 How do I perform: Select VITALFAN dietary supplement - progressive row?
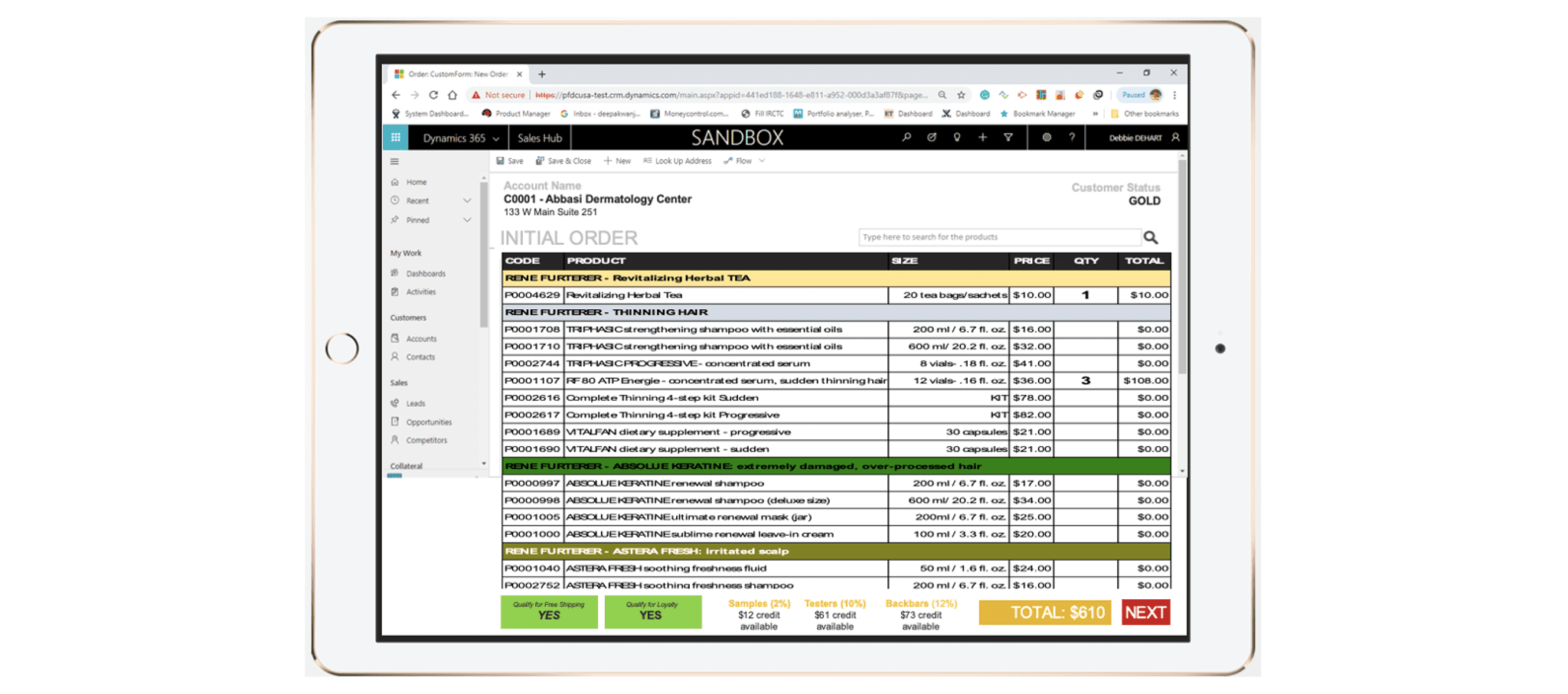click(836, 432)
